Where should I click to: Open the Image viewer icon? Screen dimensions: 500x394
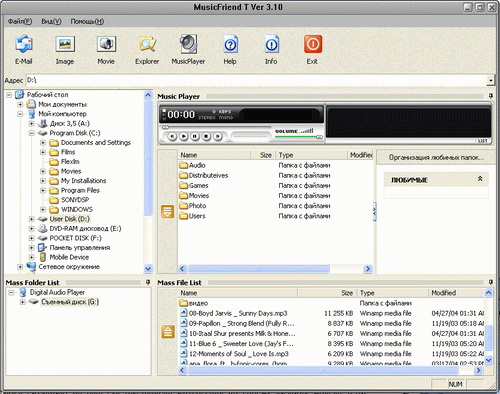(x=65, y=44)
